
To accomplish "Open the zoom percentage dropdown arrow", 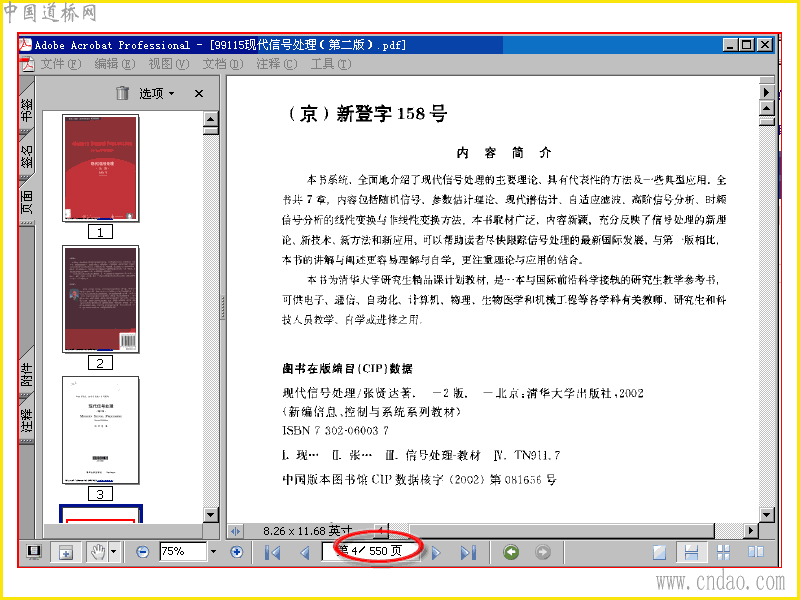I will click(213, 552).
